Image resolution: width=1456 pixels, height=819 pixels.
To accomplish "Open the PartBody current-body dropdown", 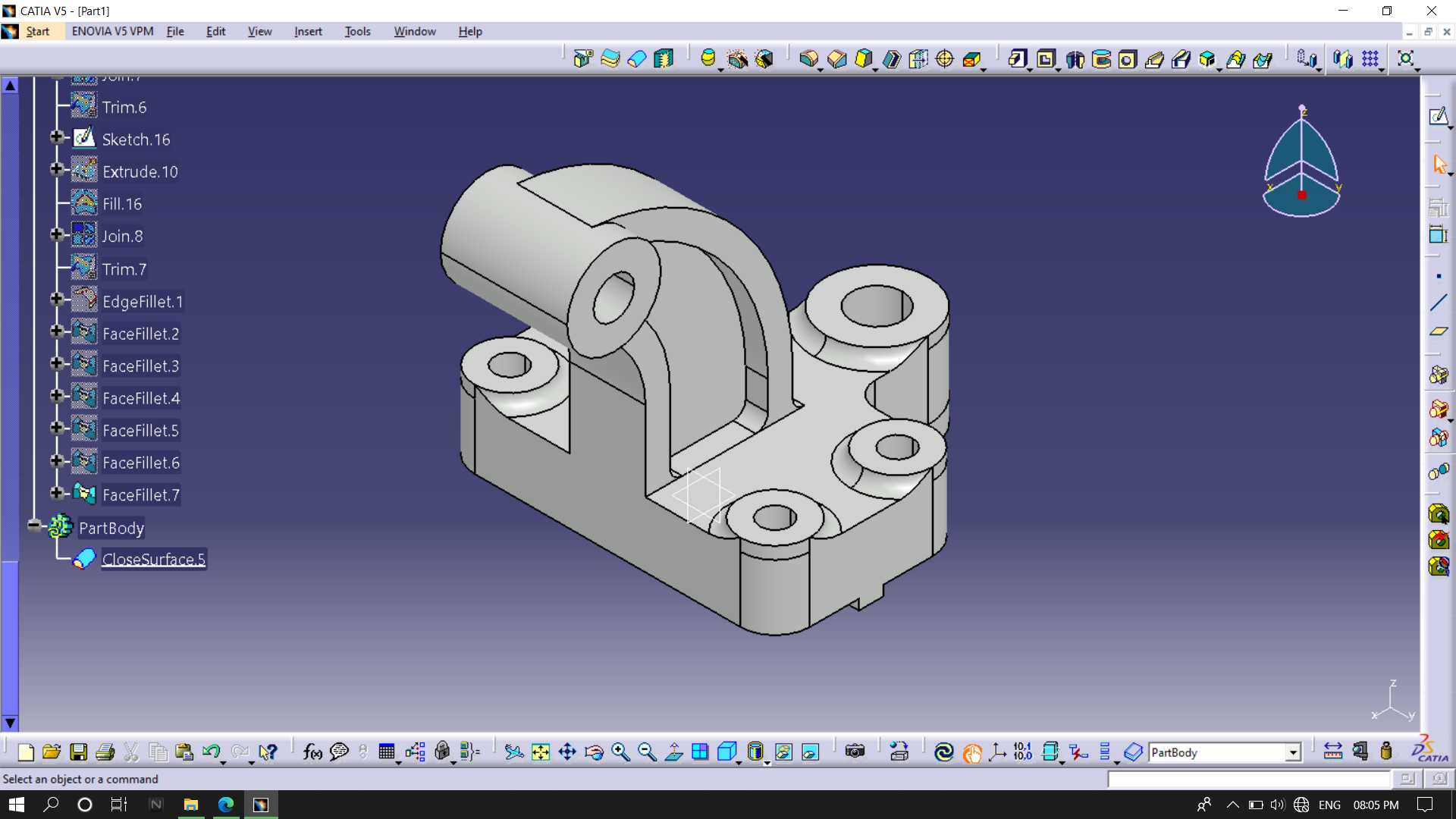I will pyautogui.click(x=1293, y=752).
